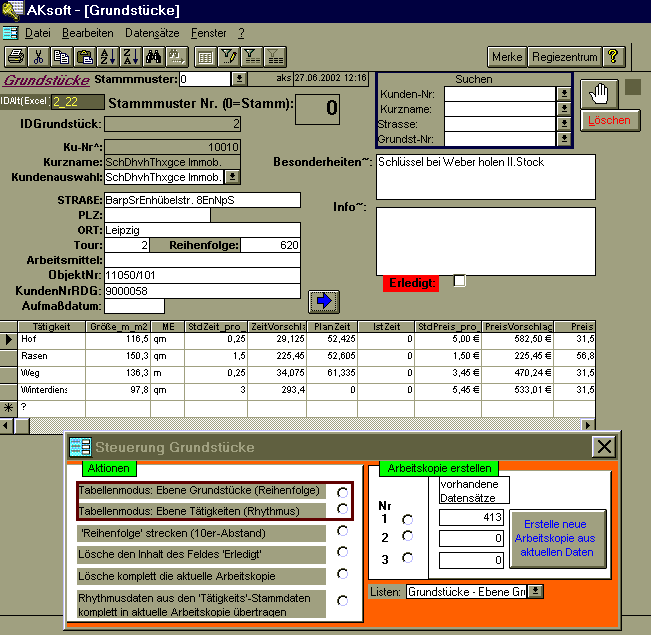Select 'Lösche komplett die aktuelle Arbeitskopie' option
The height and width of the screenshot is (635, 651).
coord(343,574)
